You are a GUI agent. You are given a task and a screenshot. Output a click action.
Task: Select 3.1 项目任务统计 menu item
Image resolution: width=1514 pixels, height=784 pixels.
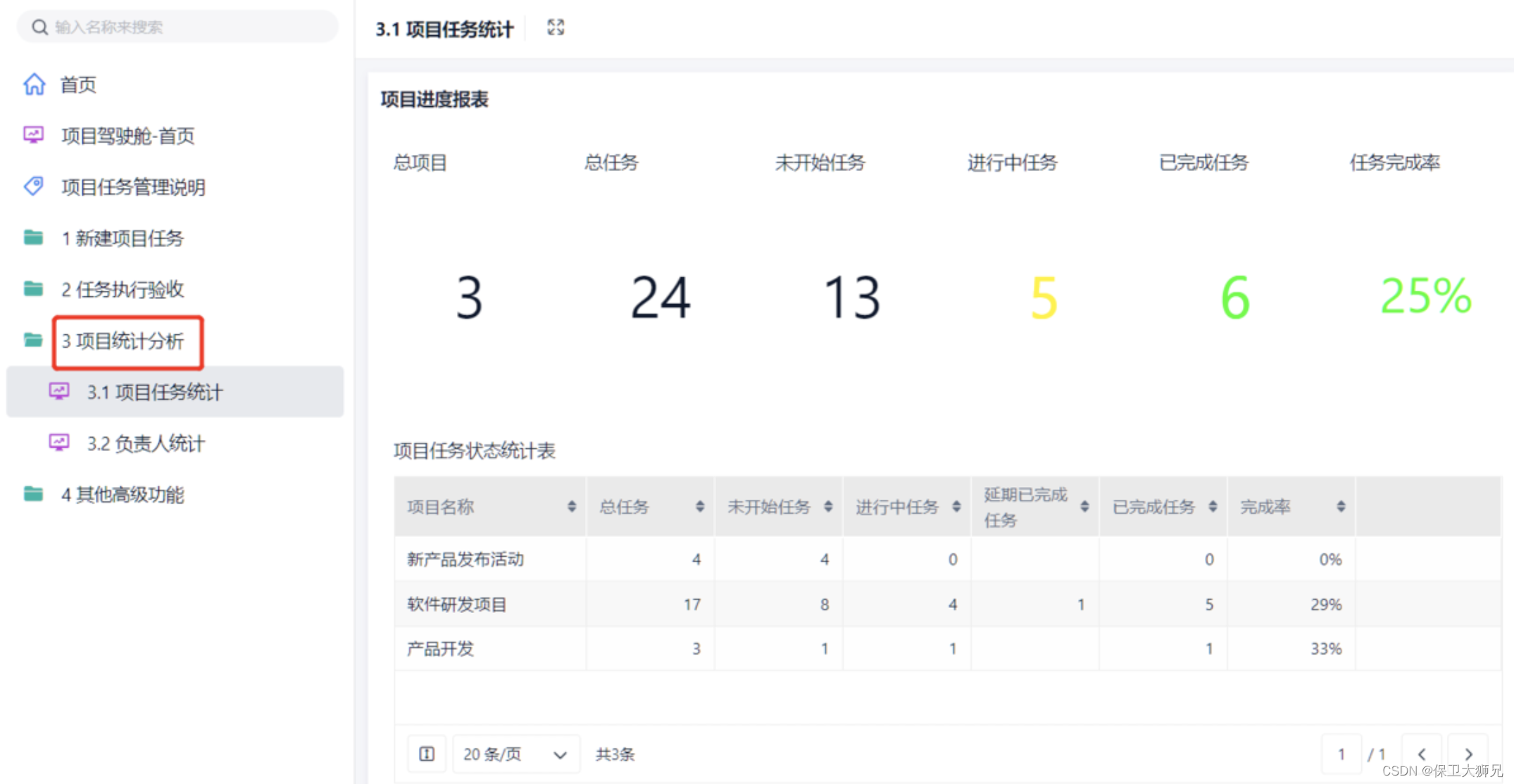(x=155, y=392)
